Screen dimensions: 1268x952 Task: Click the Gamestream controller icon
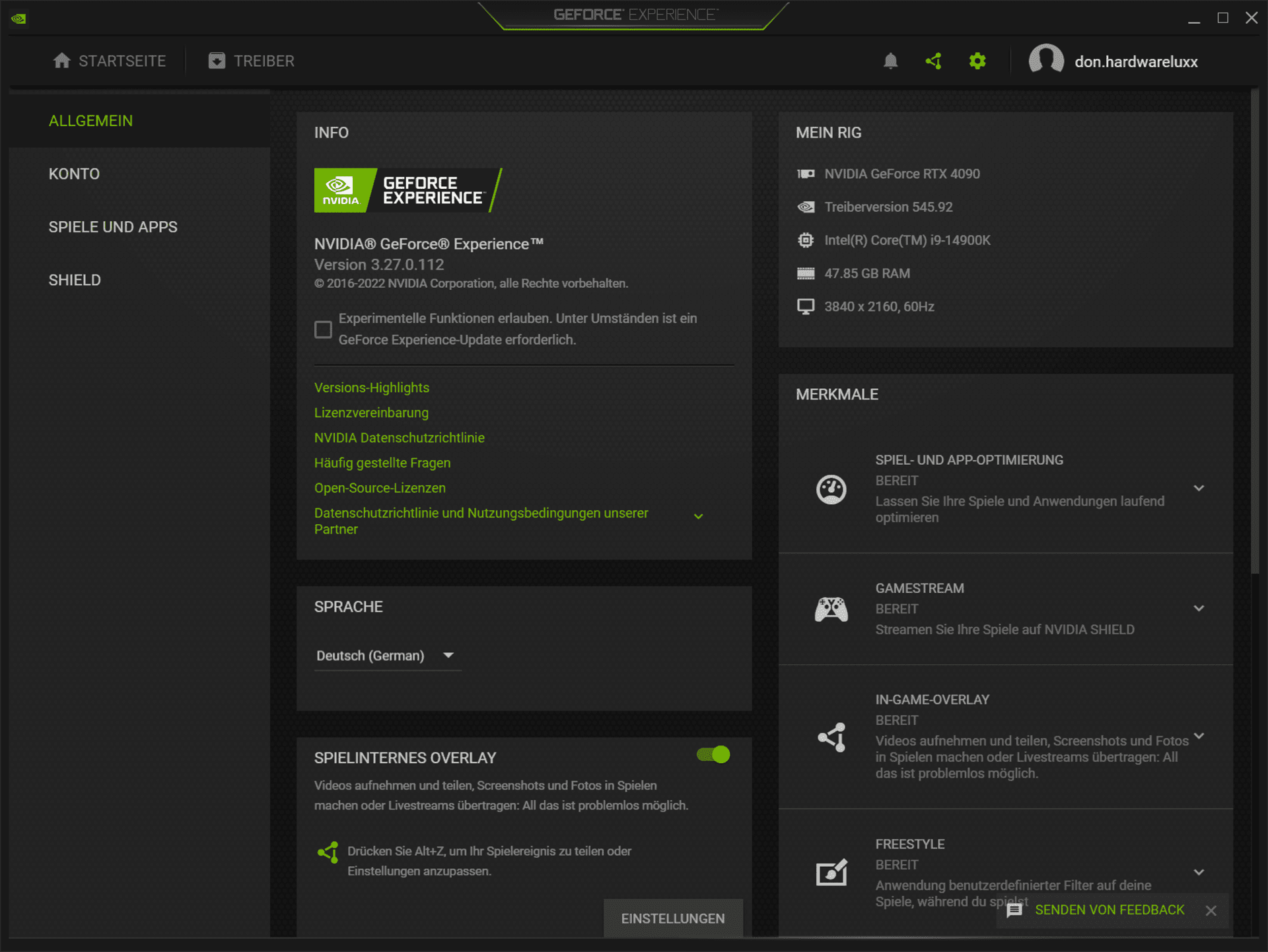click(x=831, y=609)
